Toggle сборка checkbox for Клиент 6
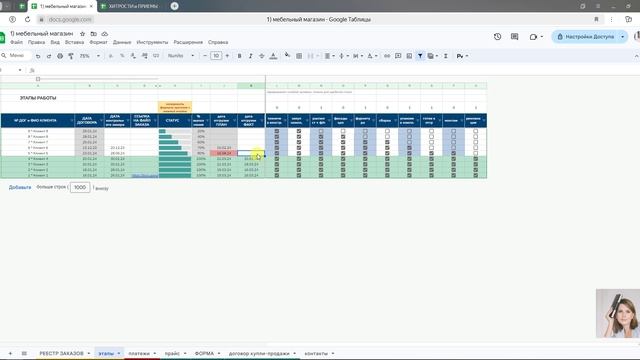 coord(387,148)
